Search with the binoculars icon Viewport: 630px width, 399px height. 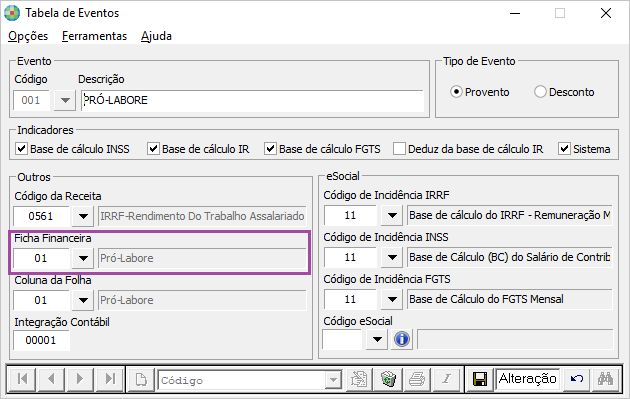tap(605, 379)
